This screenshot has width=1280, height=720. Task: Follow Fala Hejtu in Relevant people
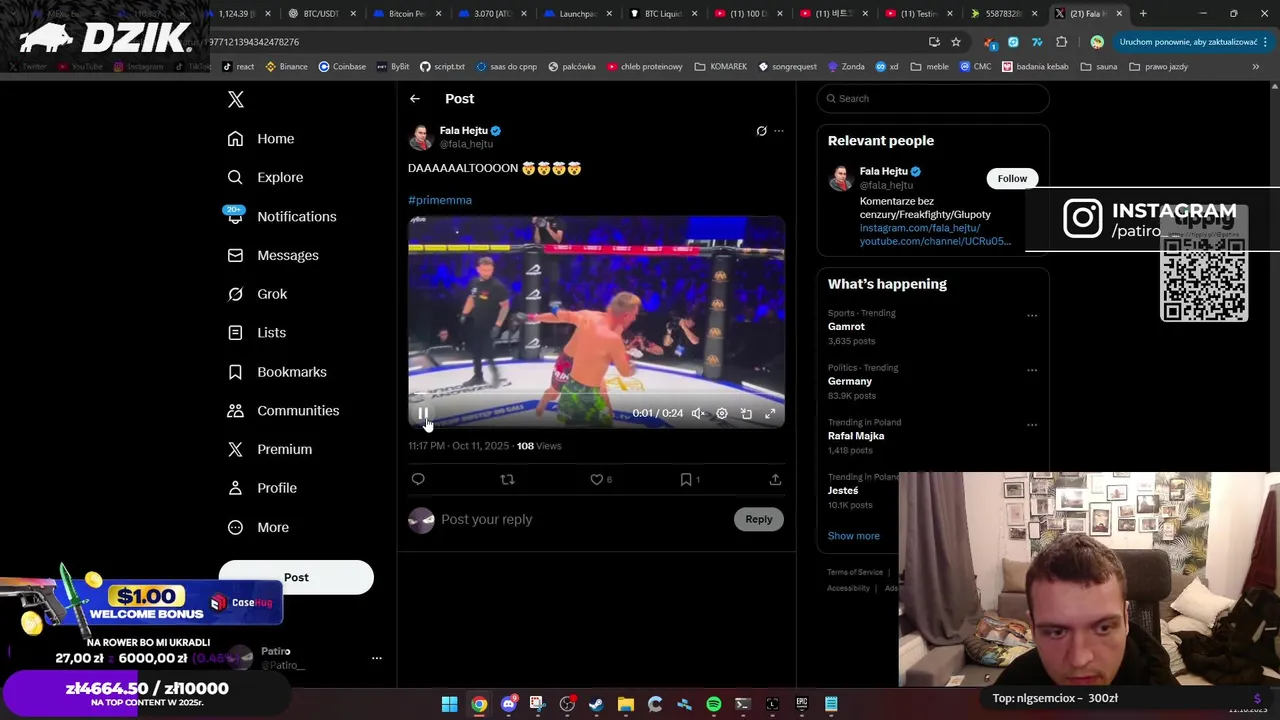1012,178
